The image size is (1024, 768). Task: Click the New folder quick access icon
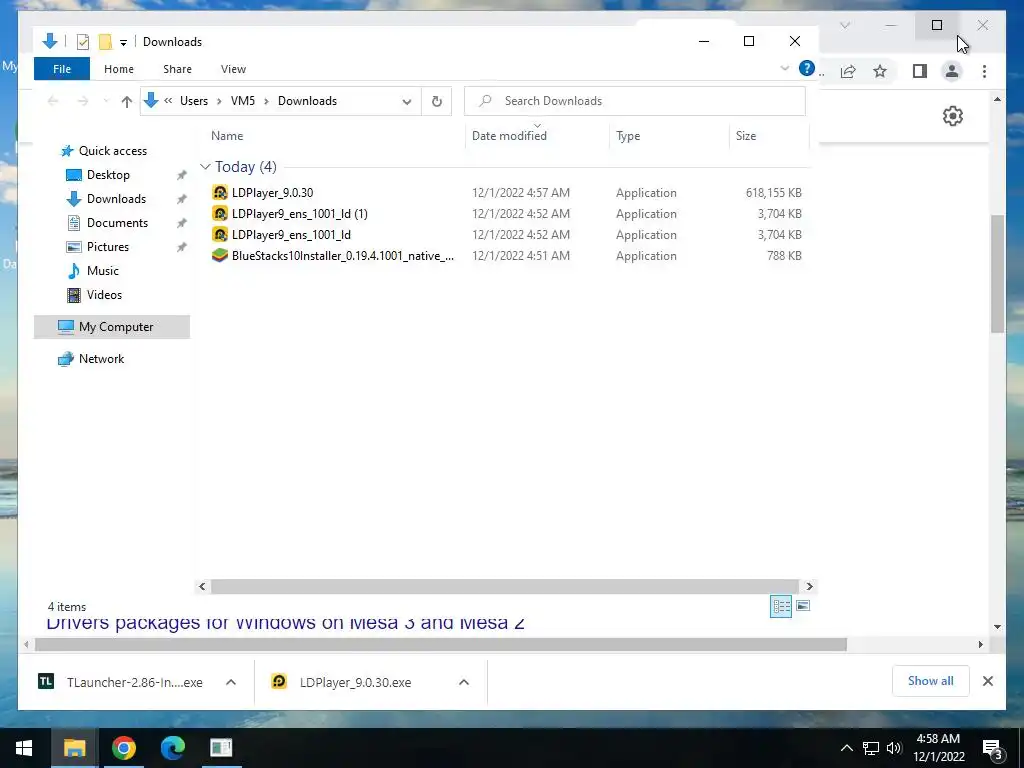click(x=105, y=42)
